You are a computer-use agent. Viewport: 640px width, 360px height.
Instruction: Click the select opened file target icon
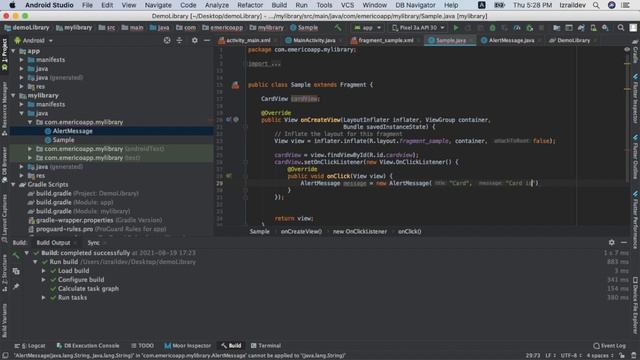click(x=167, y=40)
